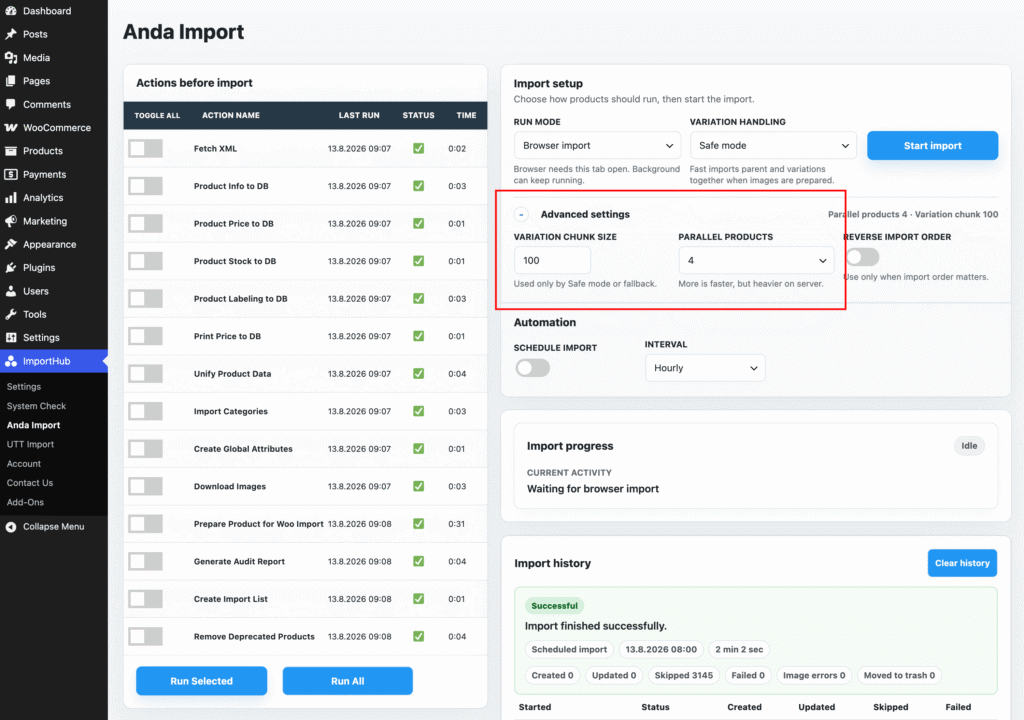Image resolution: width=1024 pixels, height=720 pixels.
Task: Open the Run Mode dropdown
Action: (x=597, y=145)
